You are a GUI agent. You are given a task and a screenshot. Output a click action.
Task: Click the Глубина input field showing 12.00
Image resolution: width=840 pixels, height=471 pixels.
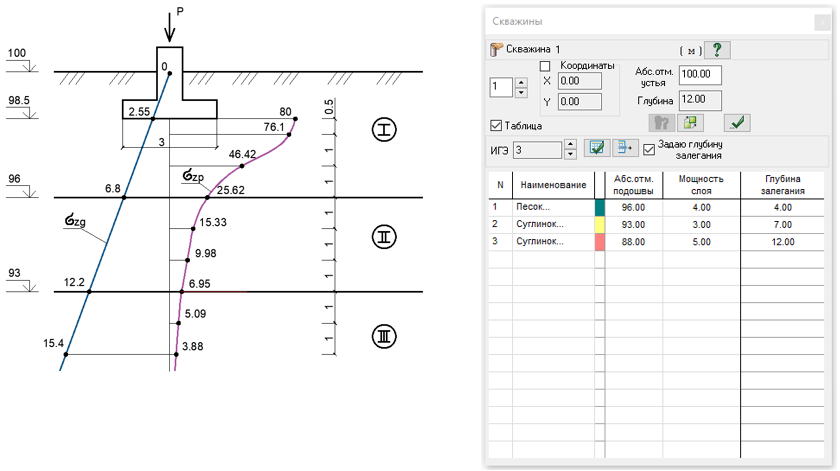[x=699, y=99]
